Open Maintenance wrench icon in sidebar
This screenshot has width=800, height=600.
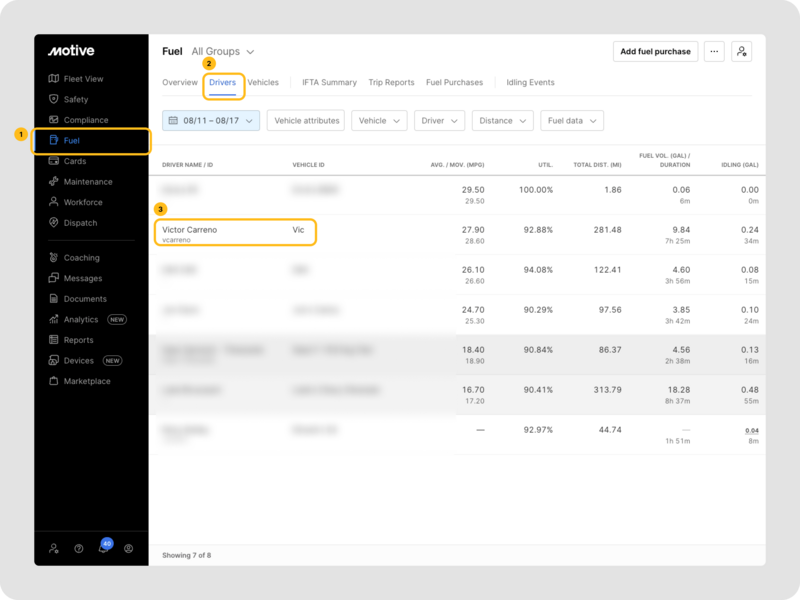coord(54,182)
